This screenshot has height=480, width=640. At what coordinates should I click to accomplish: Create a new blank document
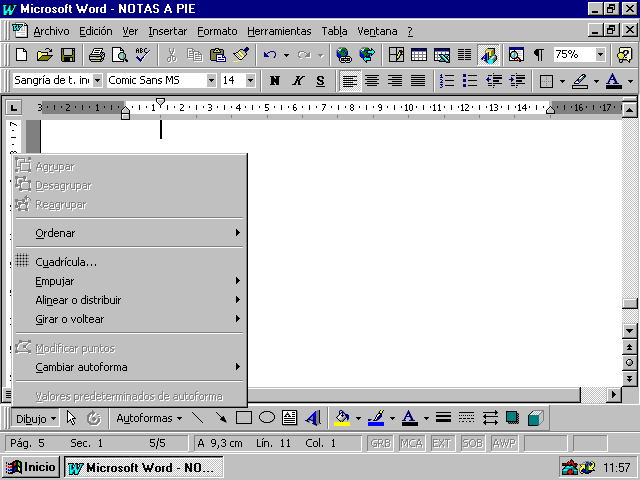(x=21, y=55)
